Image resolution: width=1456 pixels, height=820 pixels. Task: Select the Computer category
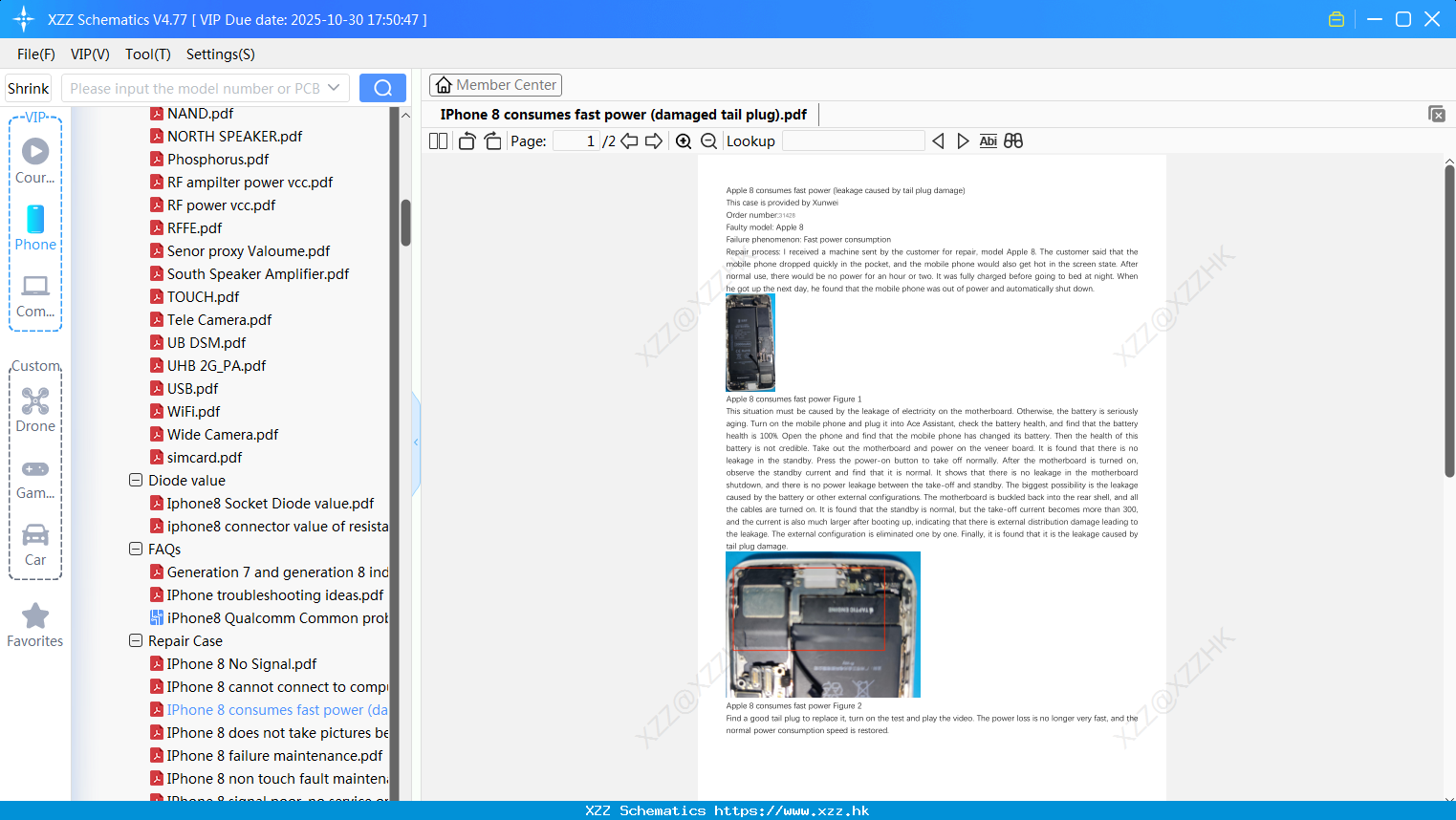(x=35, y=295)
